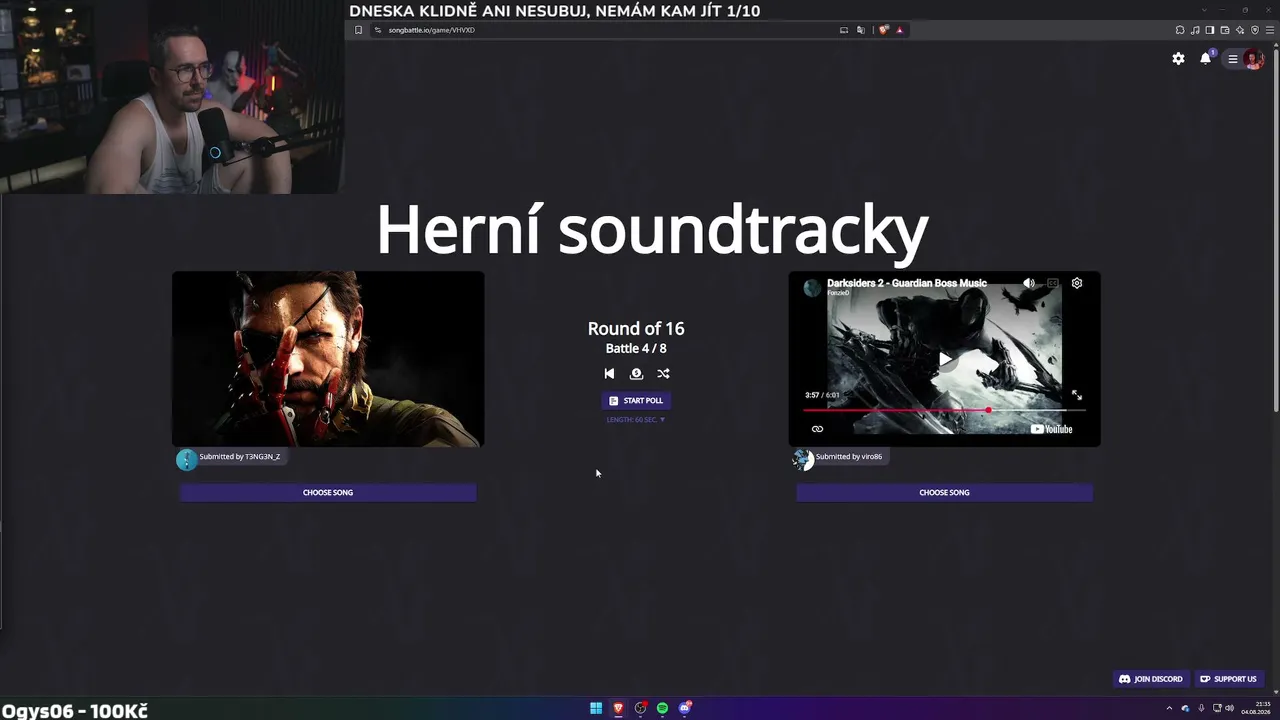Image resolution: width=1280 pixels, height=720 pixels.
Task: Open the Songbattle settings gear
Action: (1178, 59)
